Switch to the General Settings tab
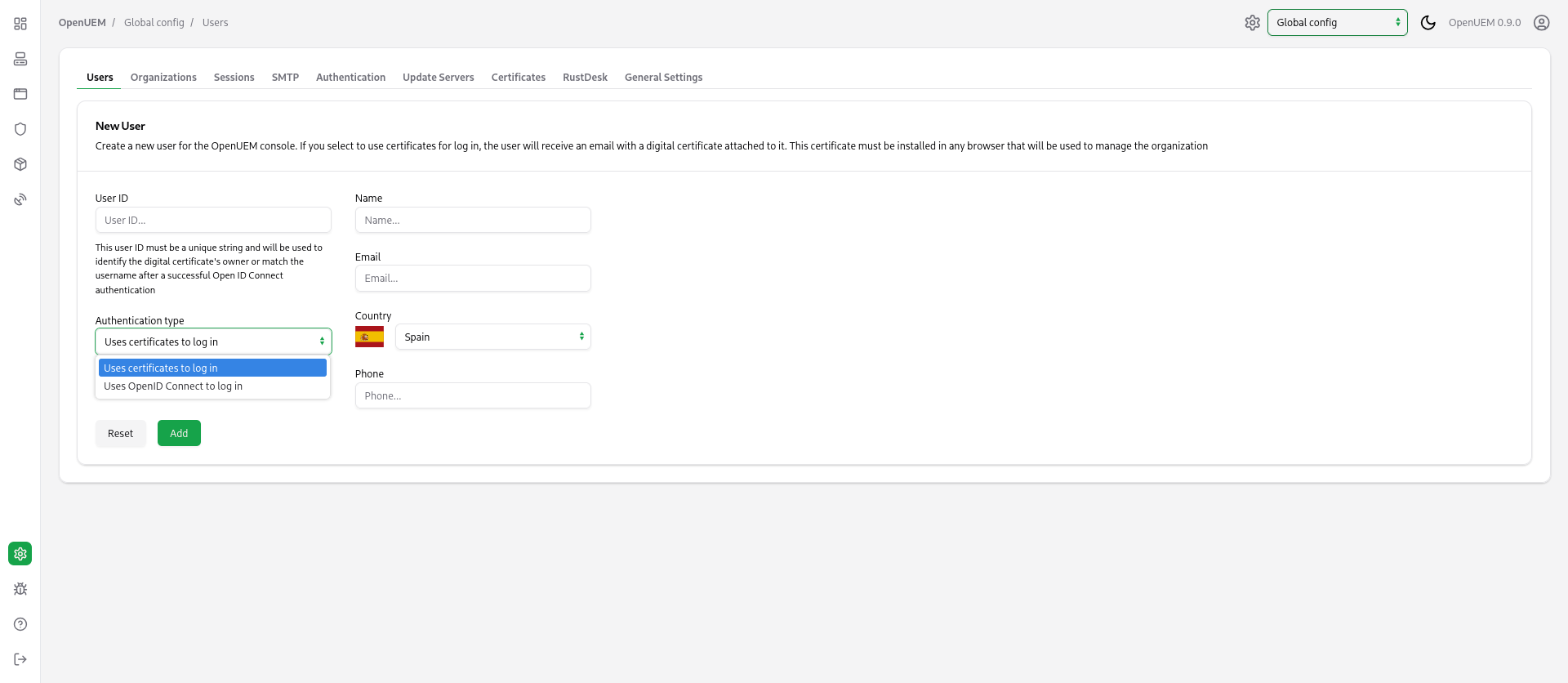Viewport: 1568px width, 683px height. pyautogui.click(x=663, y=78)
